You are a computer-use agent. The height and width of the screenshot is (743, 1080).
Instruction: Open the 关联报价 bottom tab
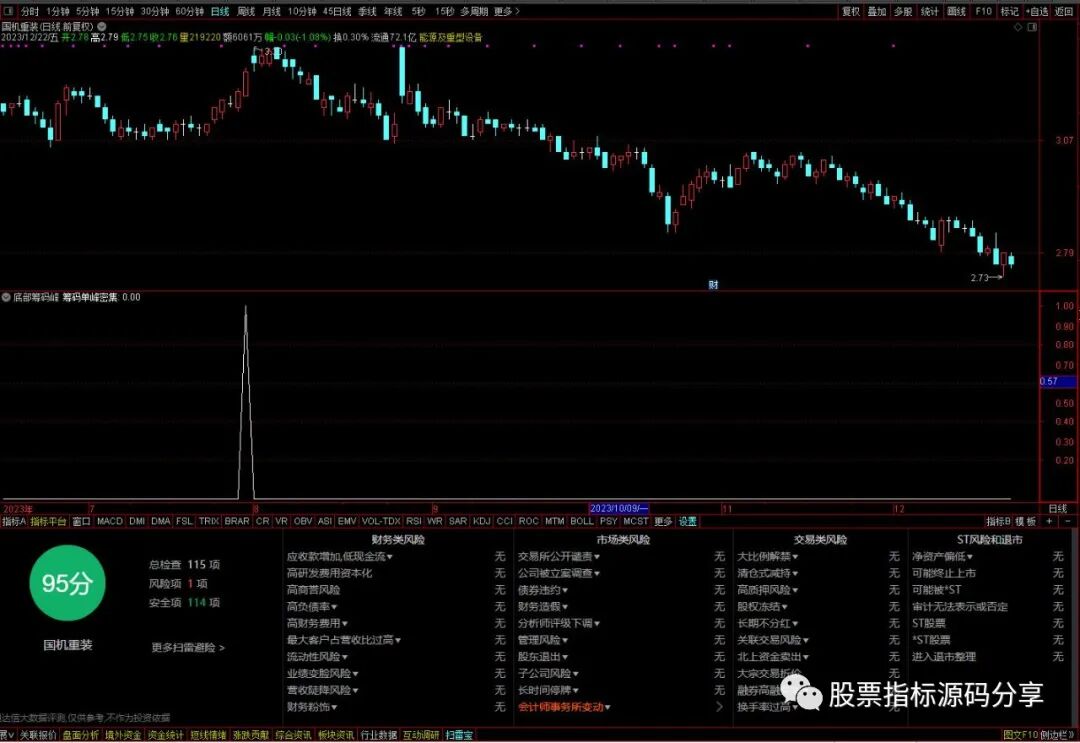click(38, 735)
